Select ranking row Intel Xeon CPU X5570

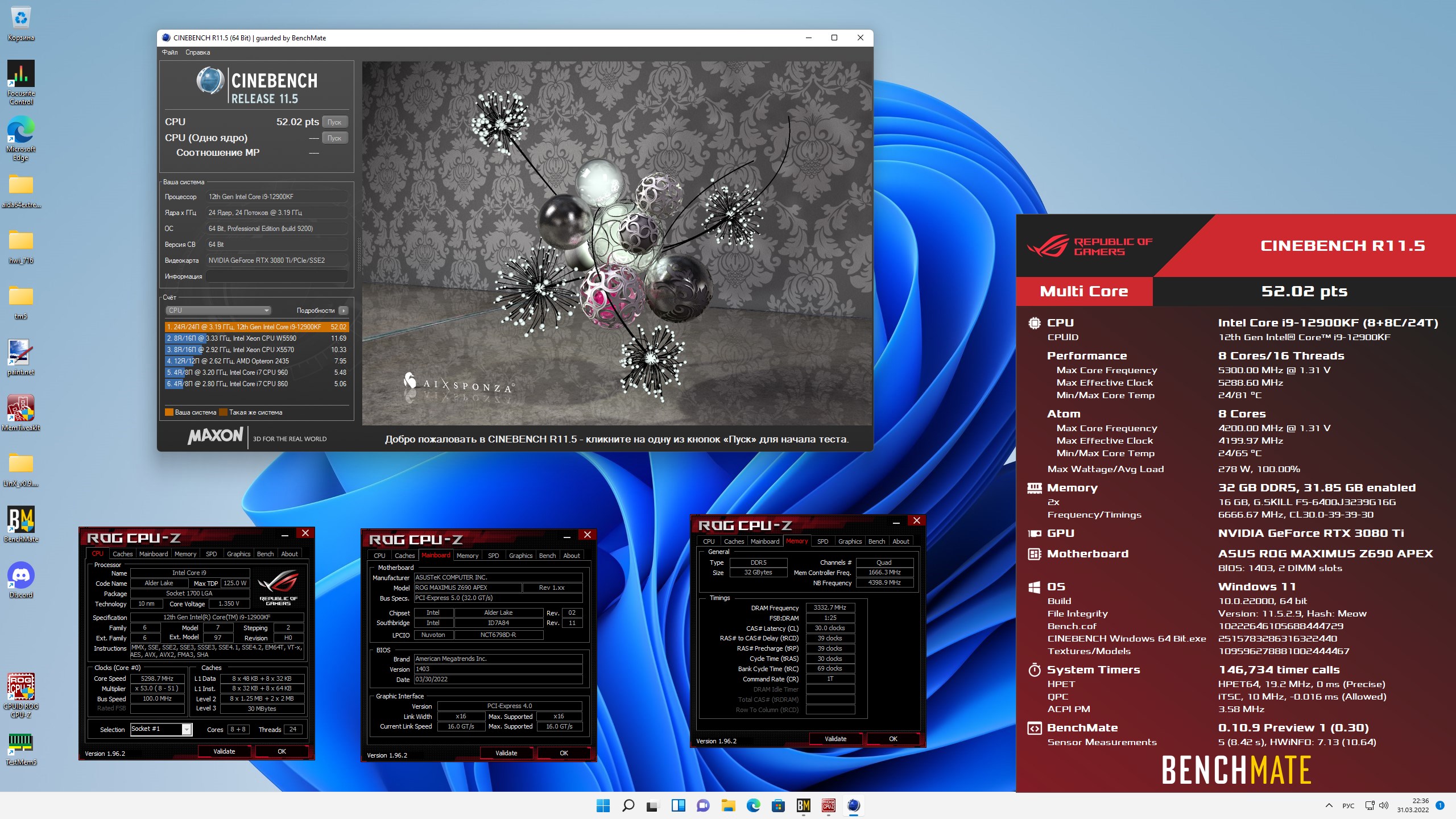pyautogui.click(x=257, y=350)
